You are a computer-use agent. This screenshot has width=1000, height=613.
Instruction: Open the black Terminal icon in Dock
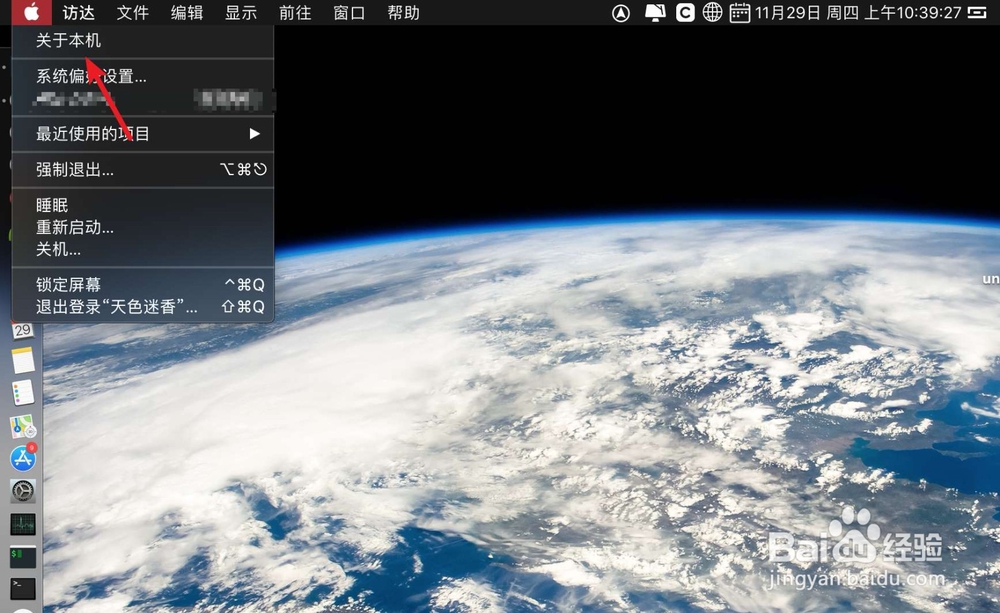tap(23, 589)
